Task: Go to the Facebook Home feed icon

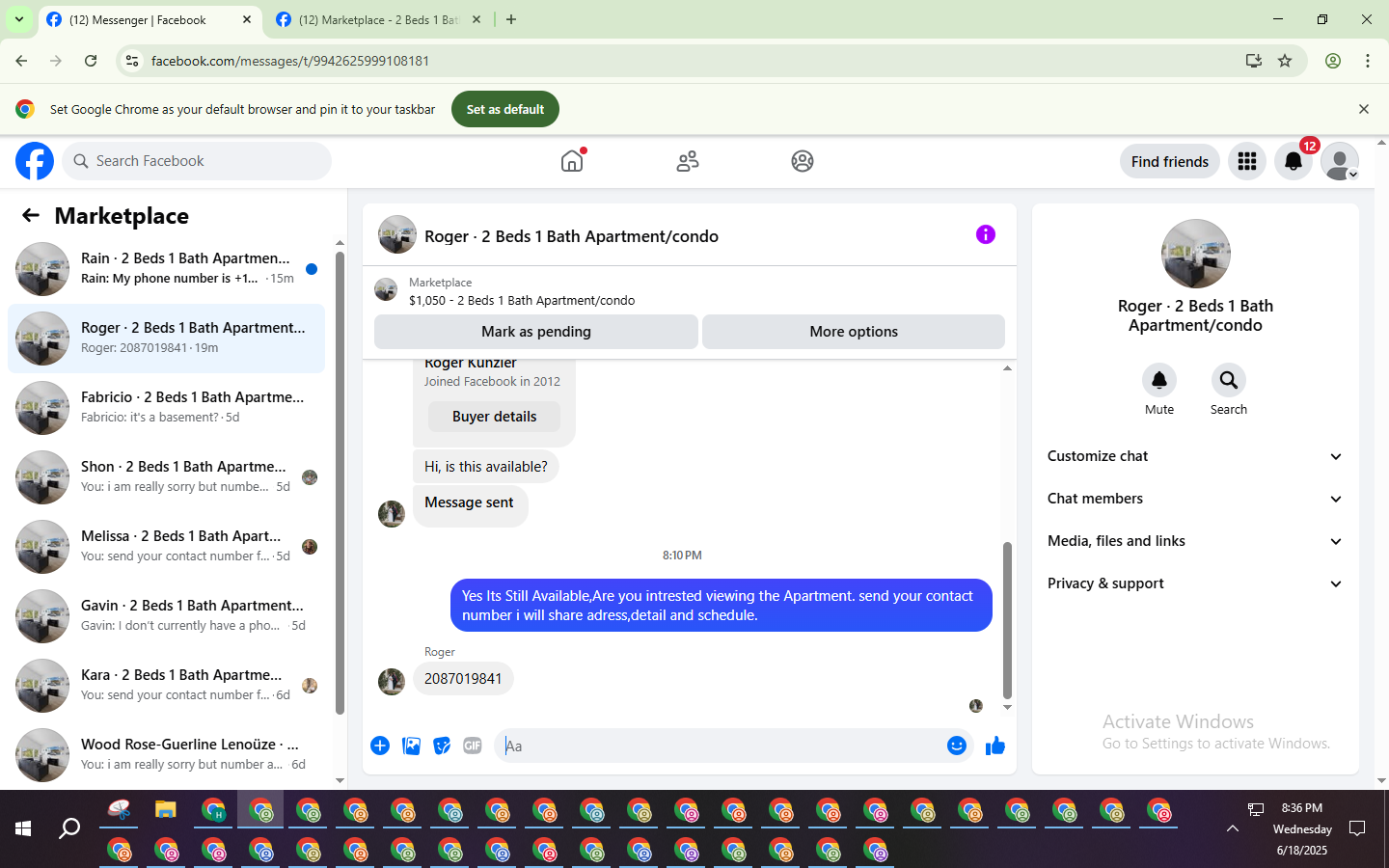Action: pyautogui.click(x=573, y=161)
